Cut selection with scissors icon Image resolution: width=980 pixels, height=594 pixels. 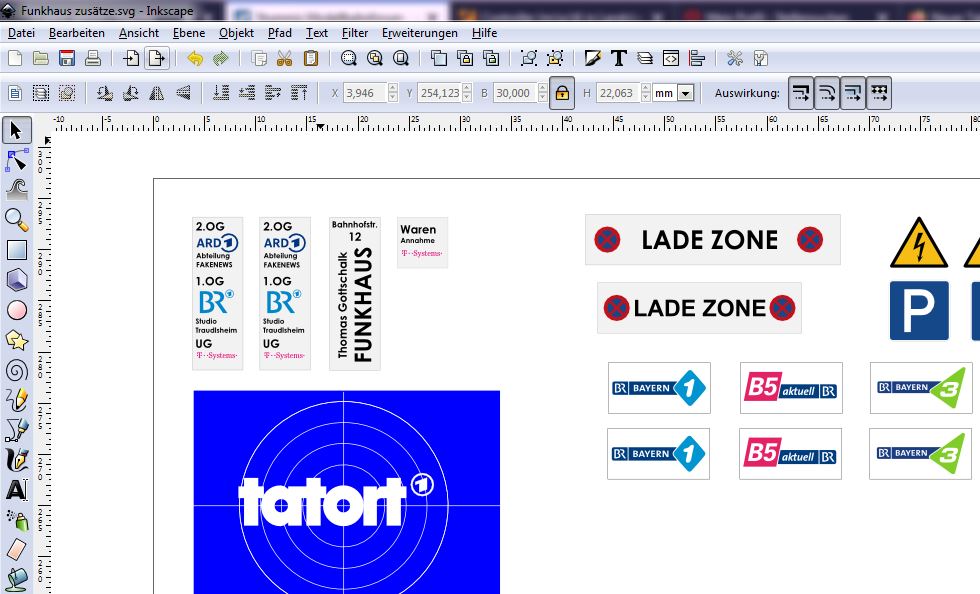coord(284,59)
